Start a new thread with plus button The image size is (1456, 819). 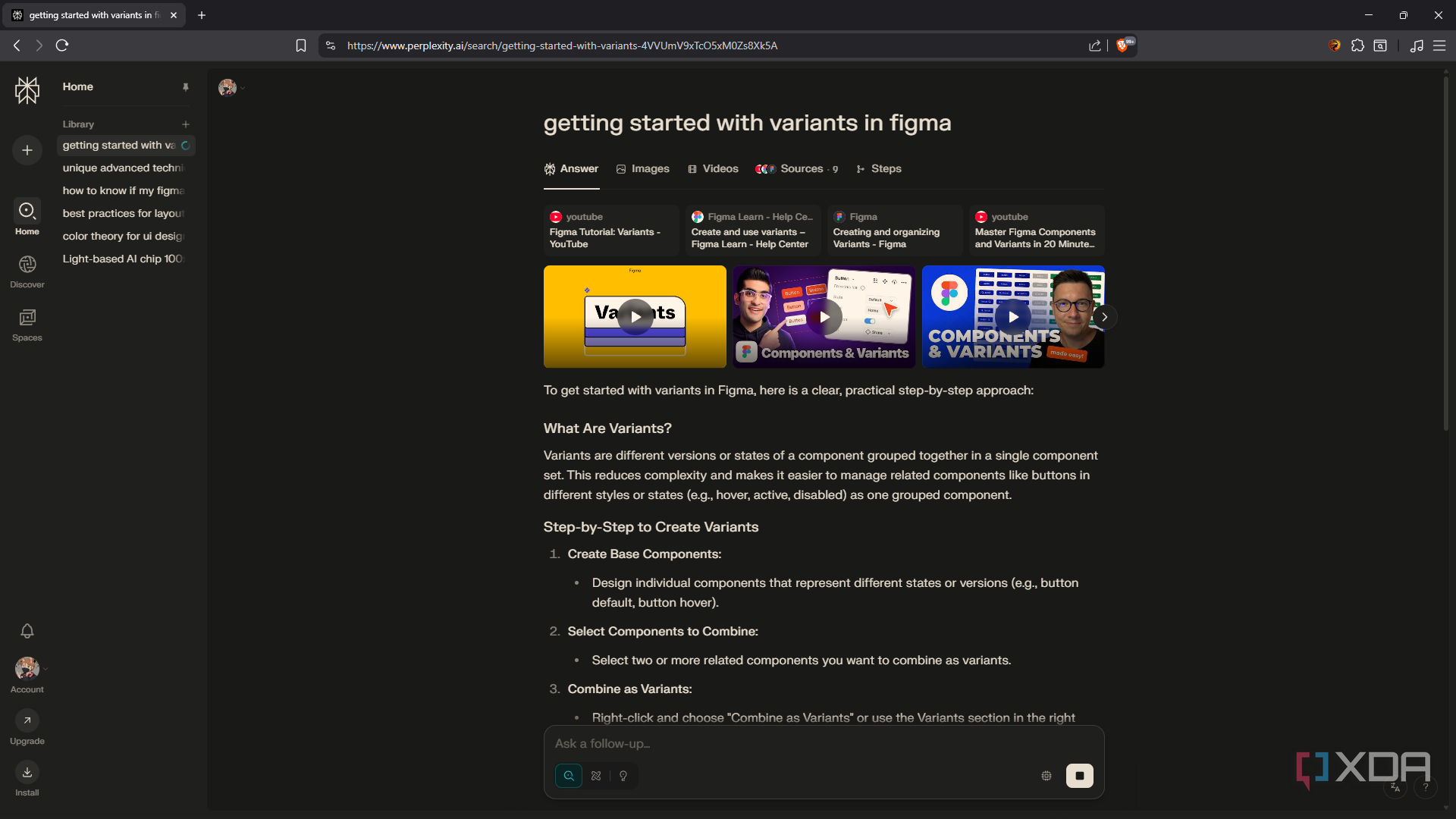coord(27,150)
